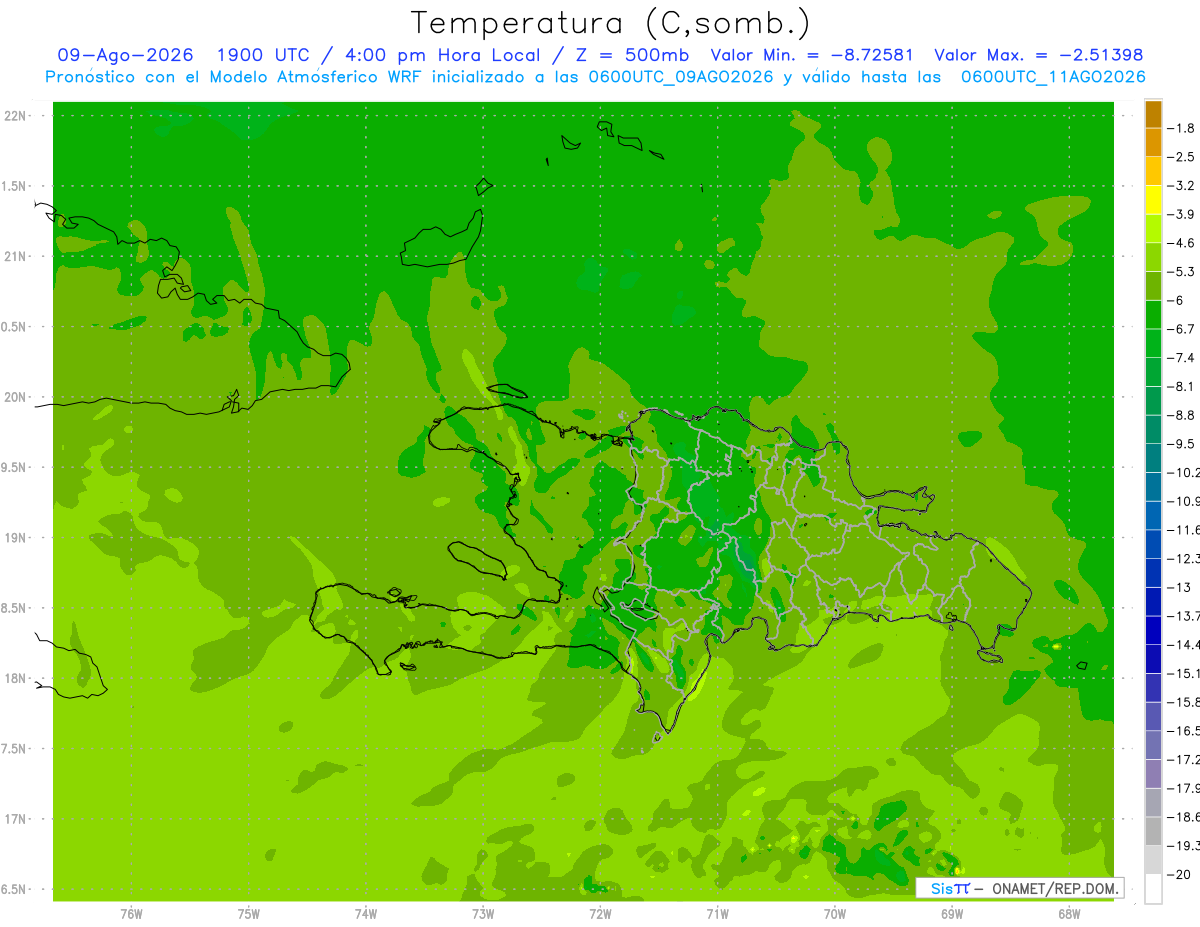
Task: Pick the green swatch between -6 and -6.7
Action: (1153, 315)
